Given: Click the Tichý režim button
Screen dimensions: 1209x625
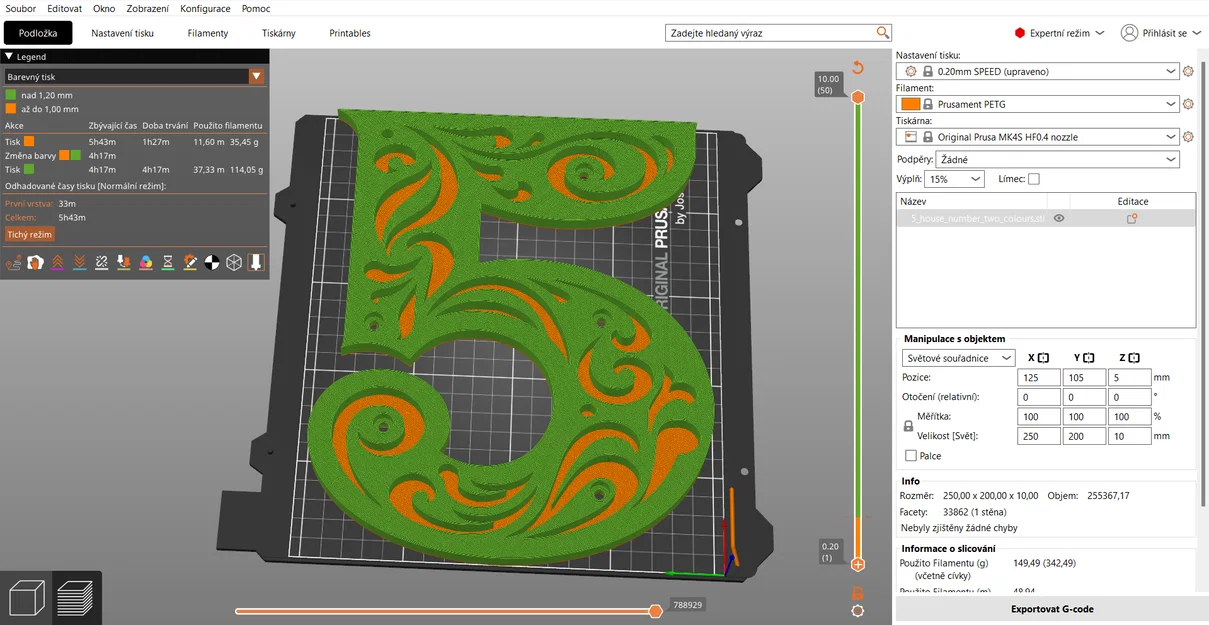Looking at the screenshot, I should tap(30, 234).
